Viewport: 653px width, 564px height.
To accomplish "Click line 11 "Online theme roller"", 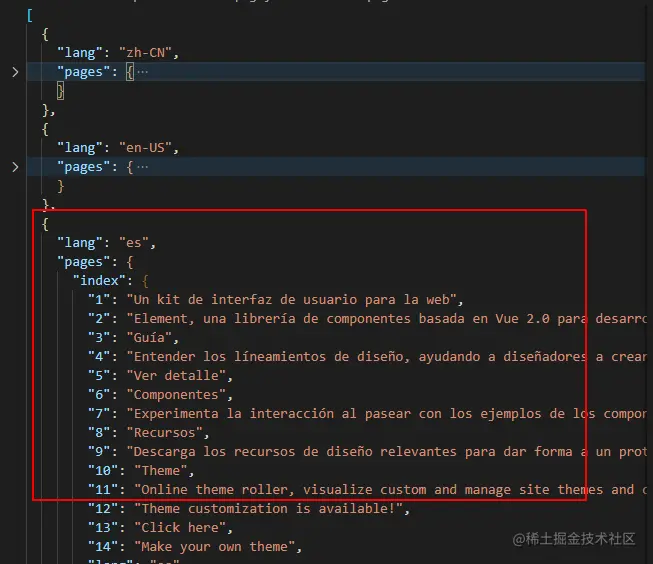I will coord(367,490).
